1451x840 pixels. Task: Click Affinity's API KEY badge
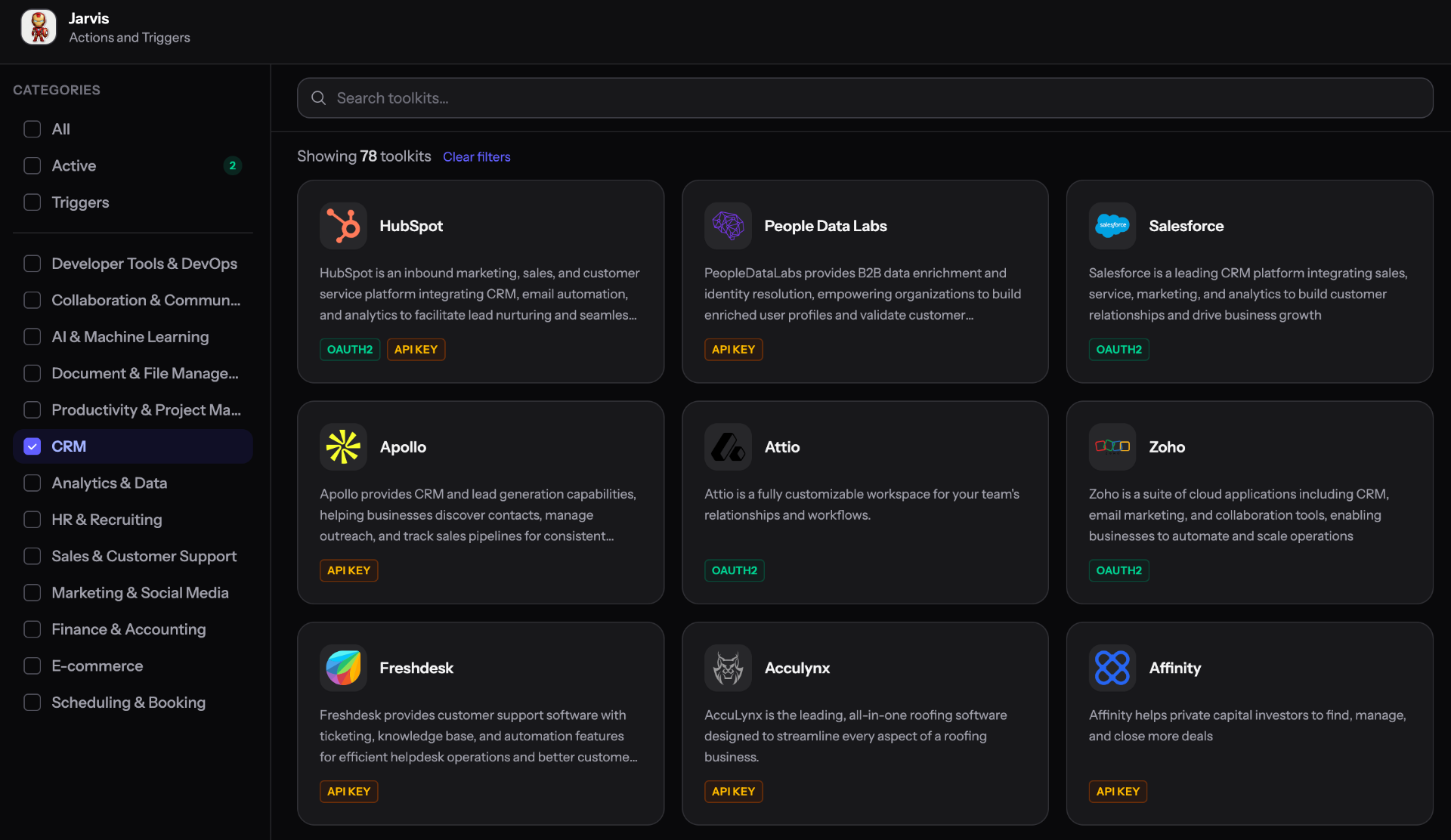click(1118, 791)
